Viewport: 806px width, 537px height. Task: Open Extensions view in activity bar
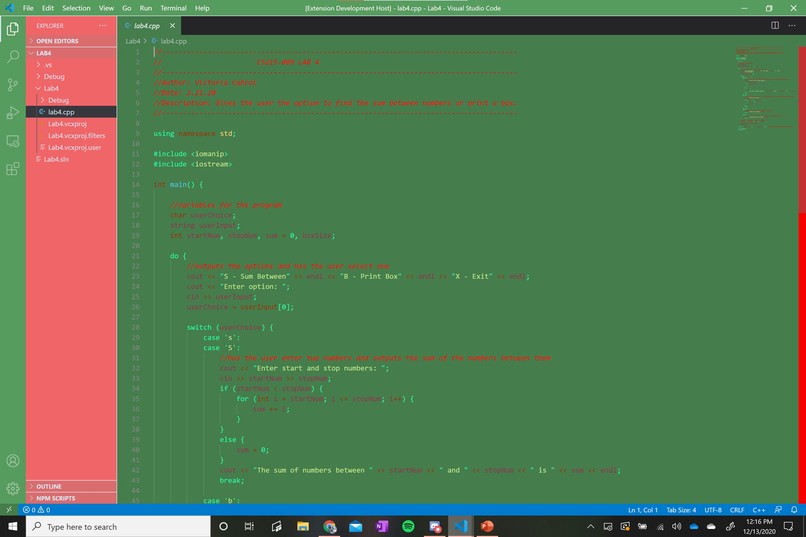(13, 169)
